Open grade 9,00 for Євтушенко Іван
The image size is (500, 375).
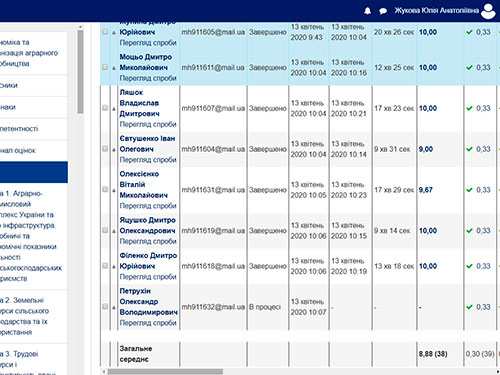point(426,149)
